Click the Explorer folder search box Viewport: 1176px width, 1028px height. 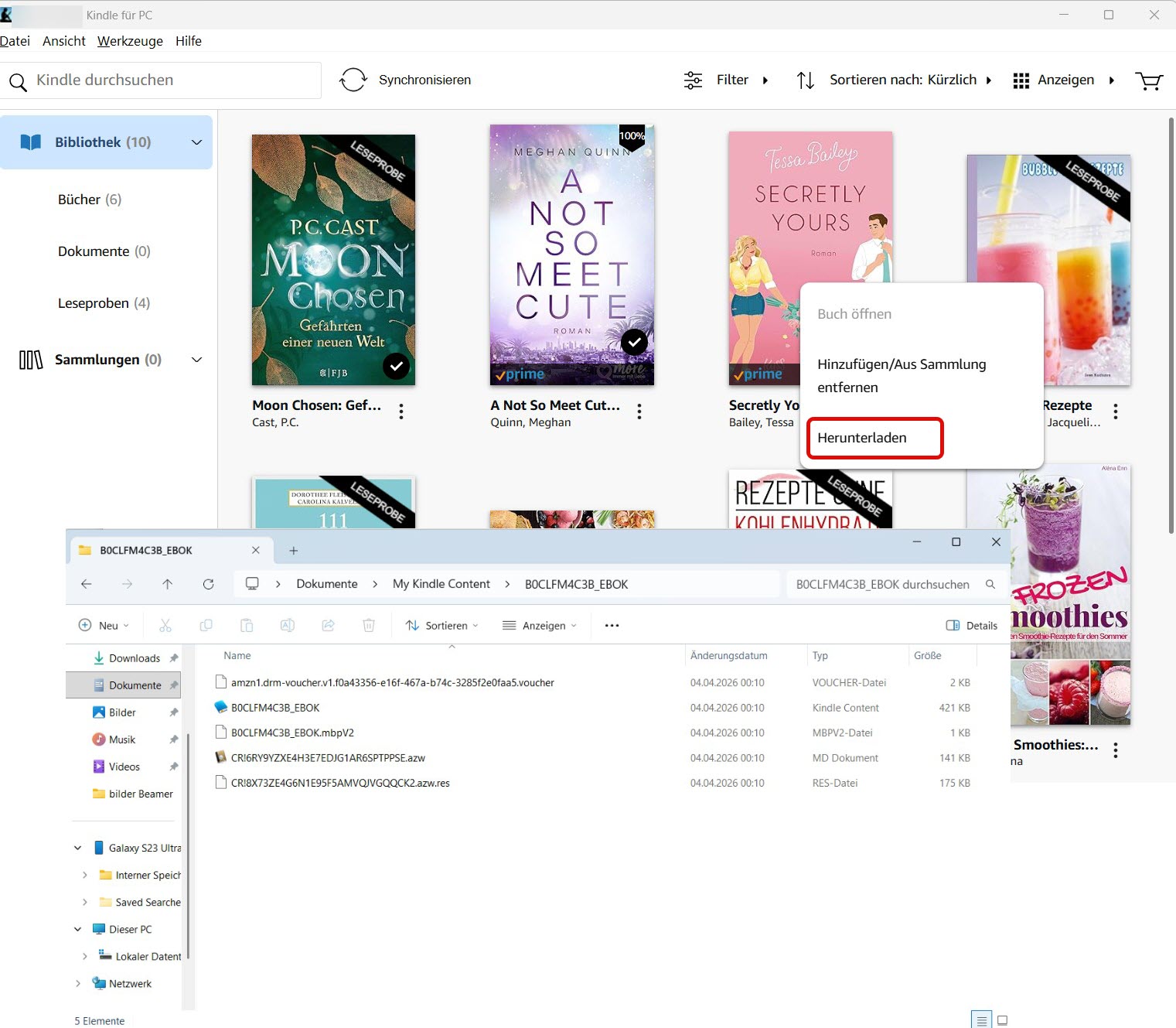896,584
